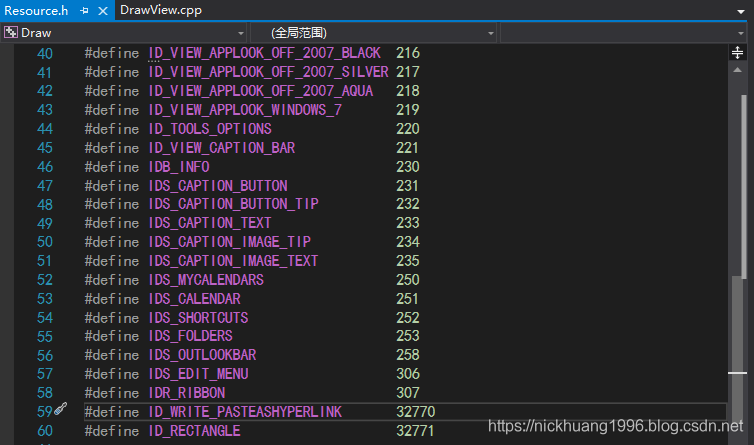Screen dimensions: 754x445
Task: Click ID_VIEW_APPLOOK_OFF_2007_SILVER identifier
Action: [x=268, y=72]
